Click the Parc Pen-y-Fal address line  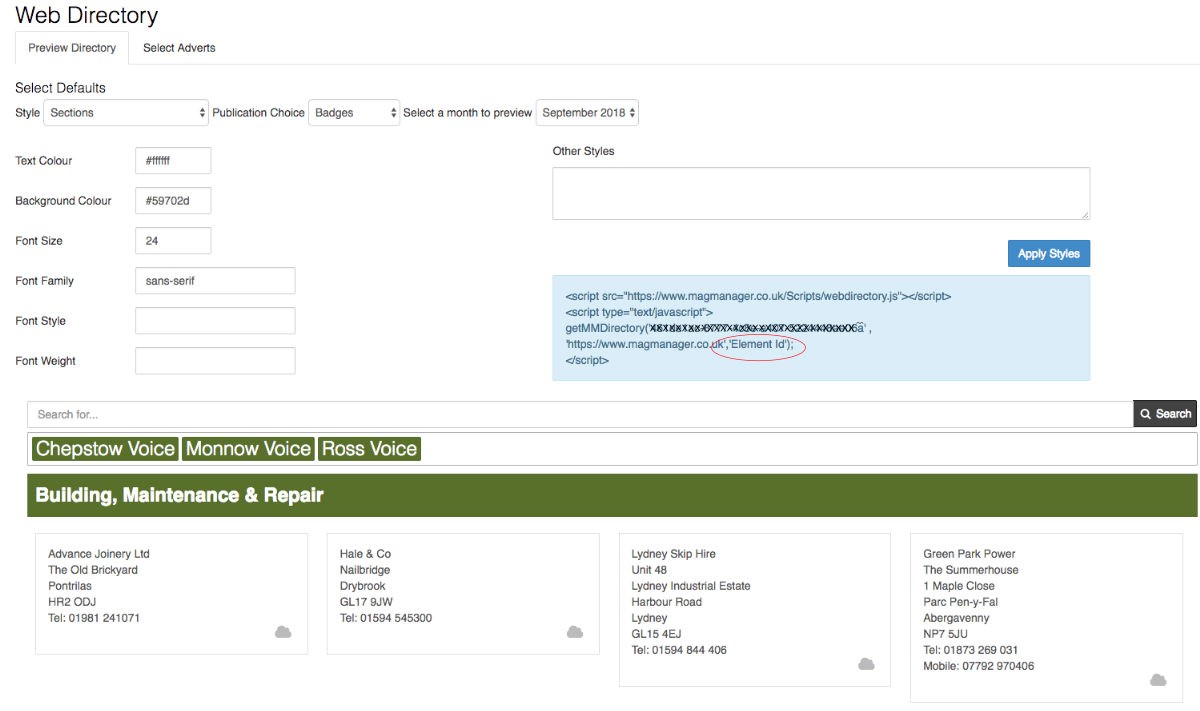tap(961, 602)
